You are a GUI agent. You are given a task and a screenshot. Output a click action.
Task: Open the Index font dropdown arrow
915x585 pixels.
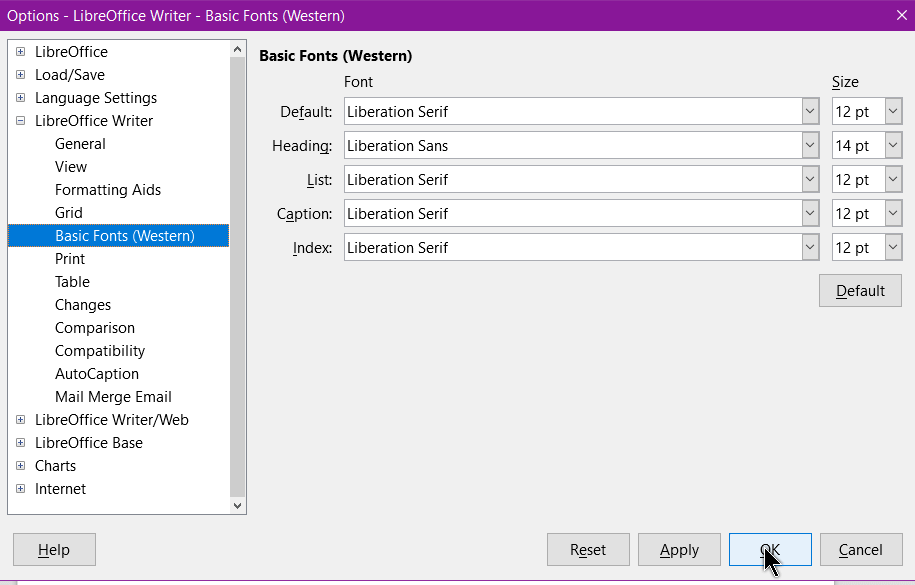coord(810,248)
